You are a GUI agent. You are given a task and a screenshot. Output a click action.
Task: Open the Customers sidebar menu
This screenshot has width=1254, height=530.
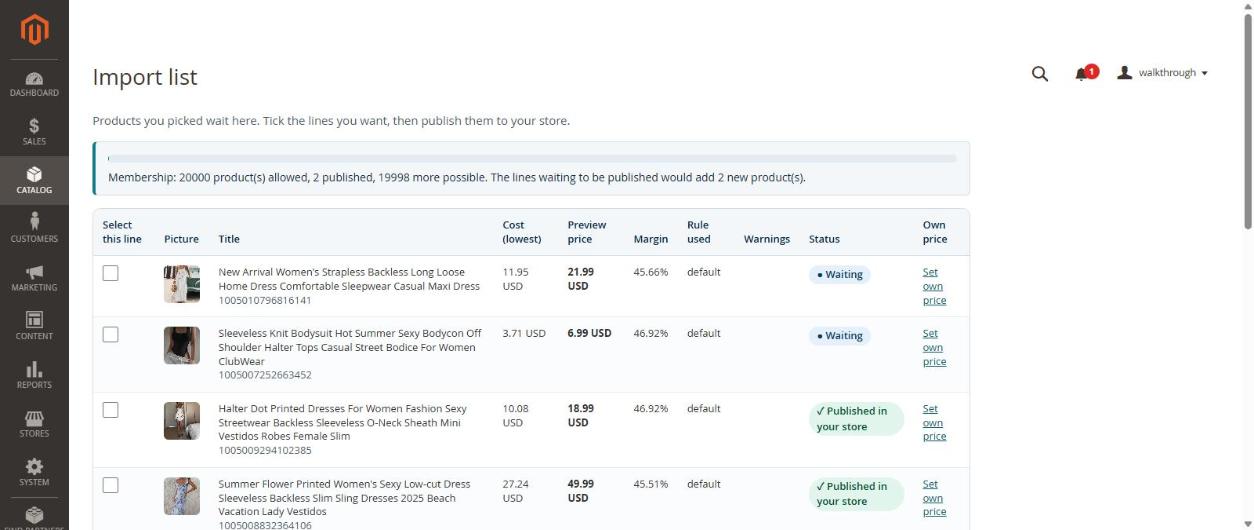pos(34,229)
